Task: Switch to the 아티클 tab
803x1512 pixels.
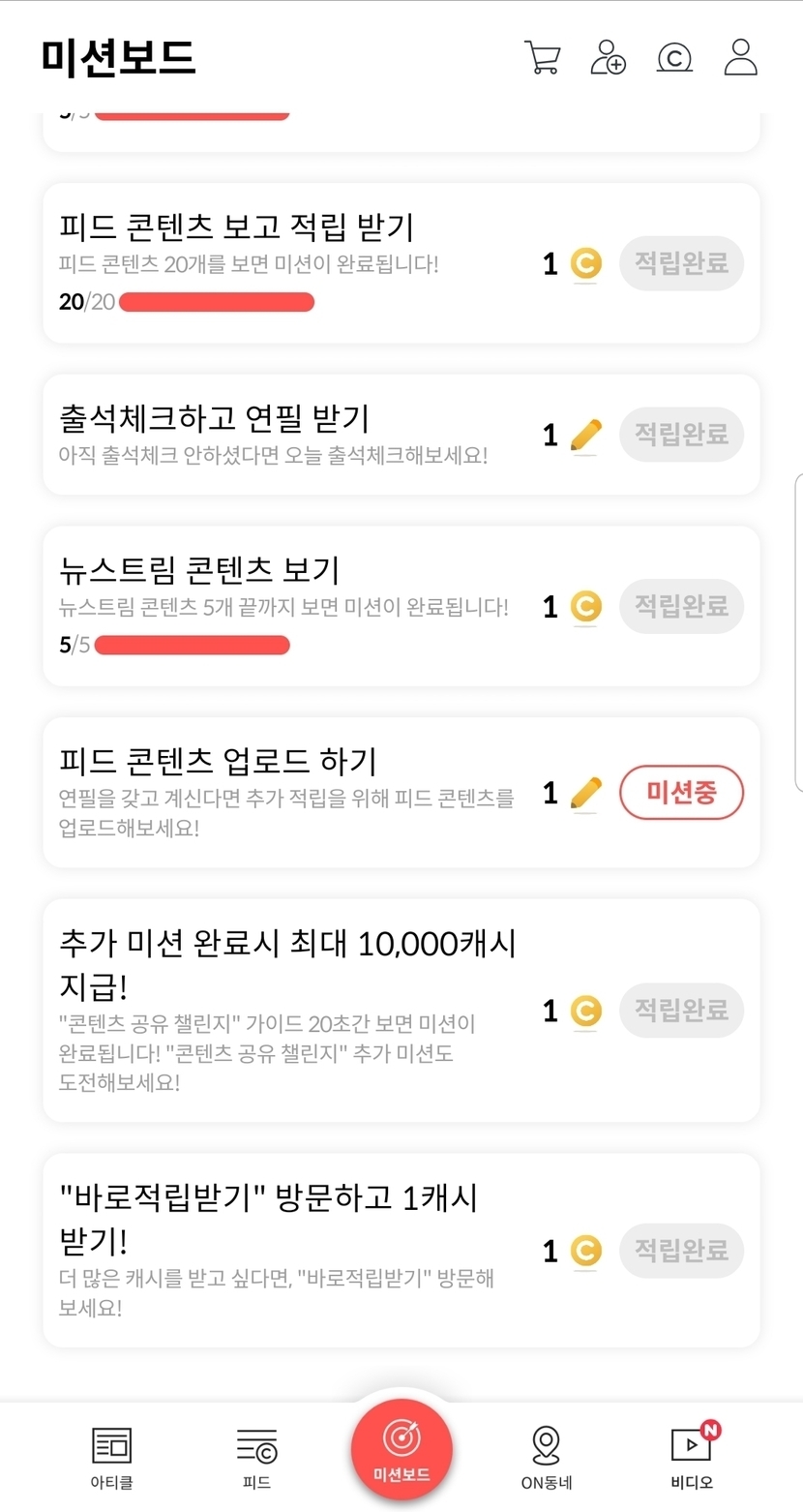Action: pyautogui.click(x=112, y=1457)
